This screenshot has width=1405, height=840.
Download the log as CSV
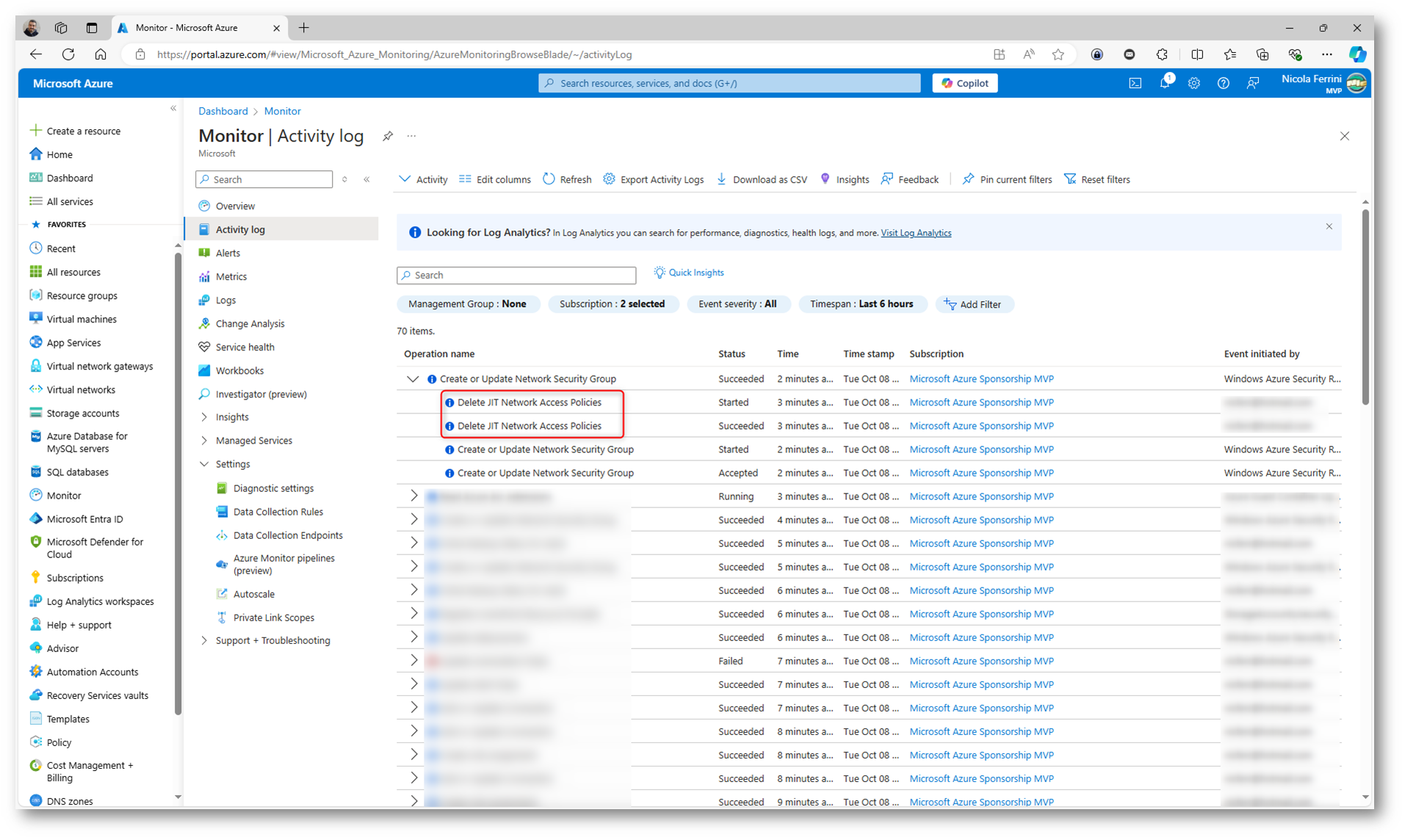762,179
